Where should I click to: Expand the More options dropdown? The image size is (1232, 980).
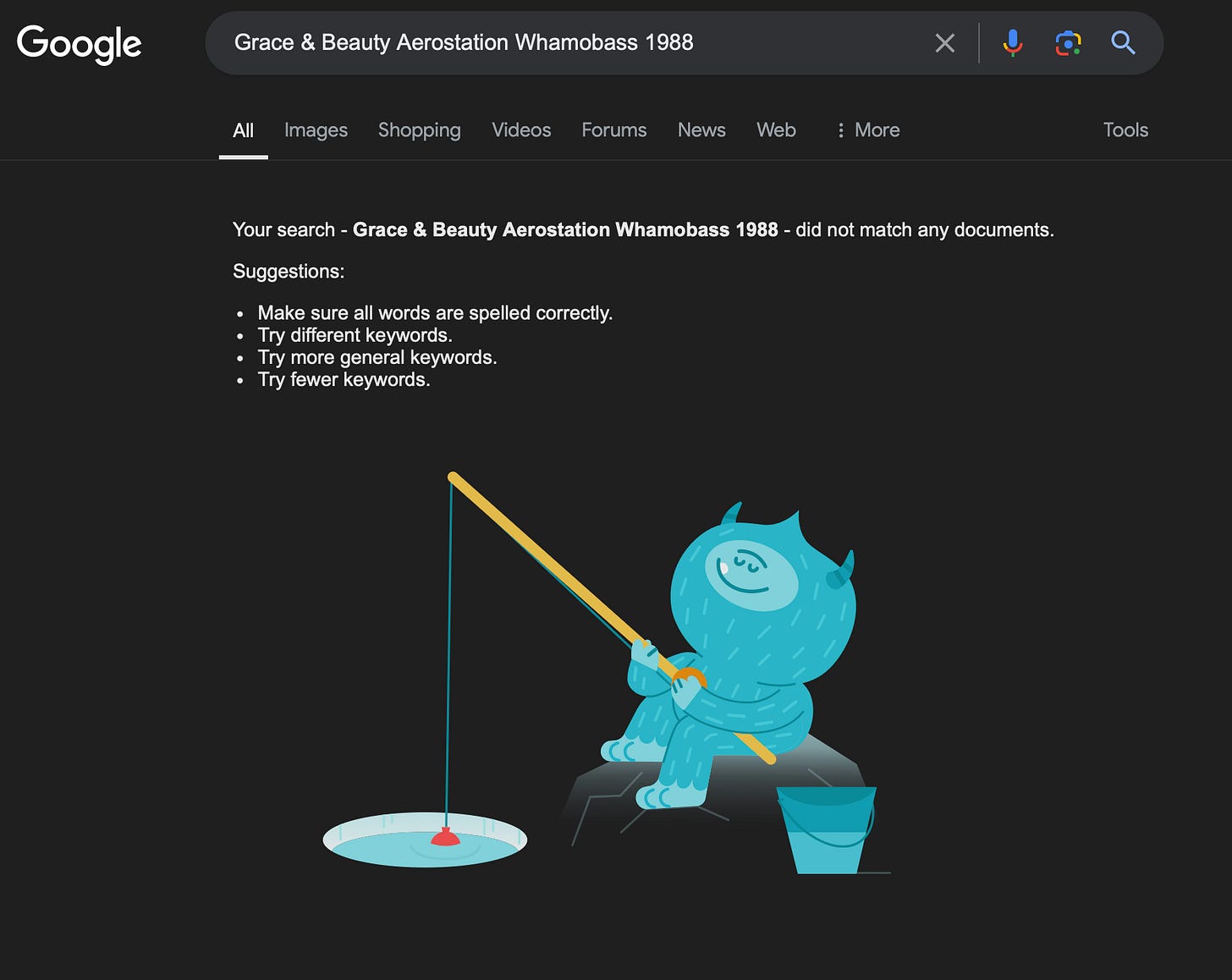click(x=867, y=130)
